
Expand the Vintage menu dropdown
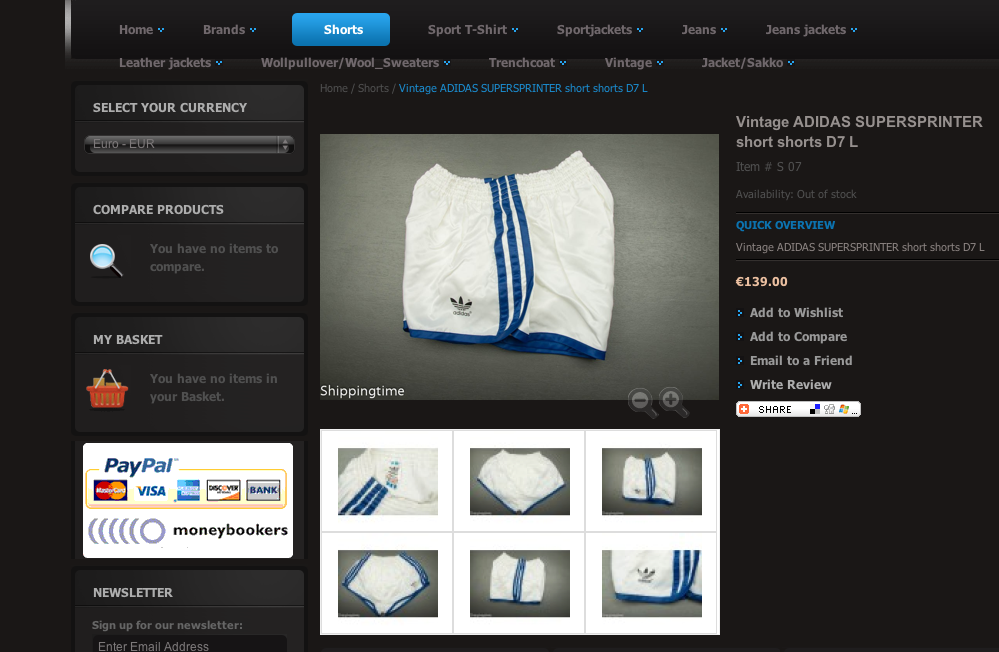pyautogui.click(x=634, y=63)
